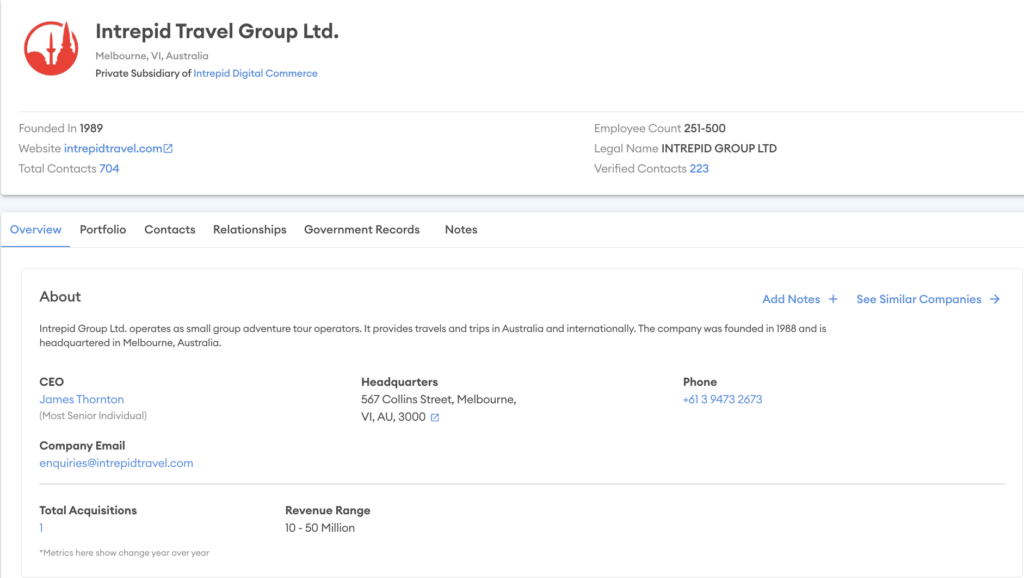1024x578 pixels.
Task: Open CEO James Thornton profile
Action: point(82,399)
